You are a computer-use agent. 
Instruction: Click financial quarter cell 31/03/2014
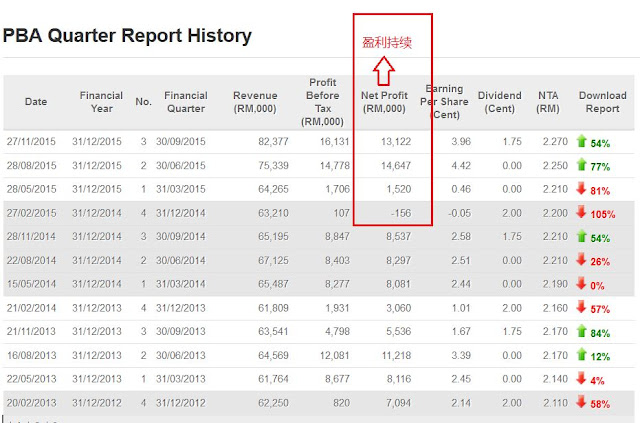[x=180, y=284]
